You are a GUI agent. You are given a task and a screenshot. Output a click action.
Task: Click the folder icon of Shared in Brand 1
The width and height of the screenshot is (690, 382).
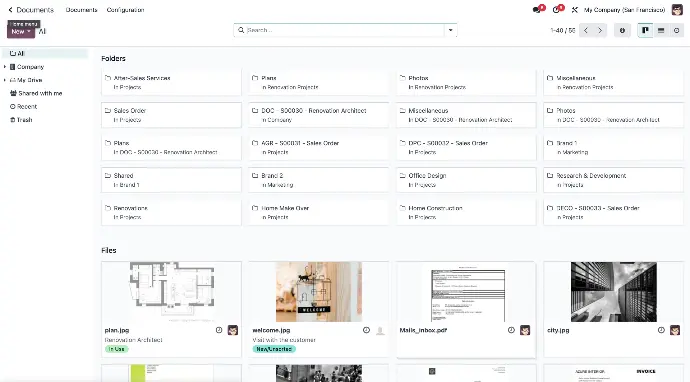pos(107,175)
